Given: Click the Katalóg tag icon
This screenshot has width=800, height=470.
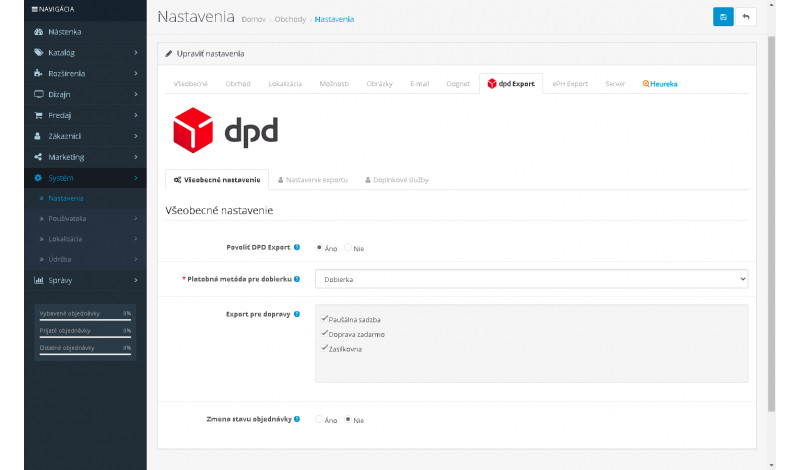Looking at the screenshot, I should pos(38,53).
